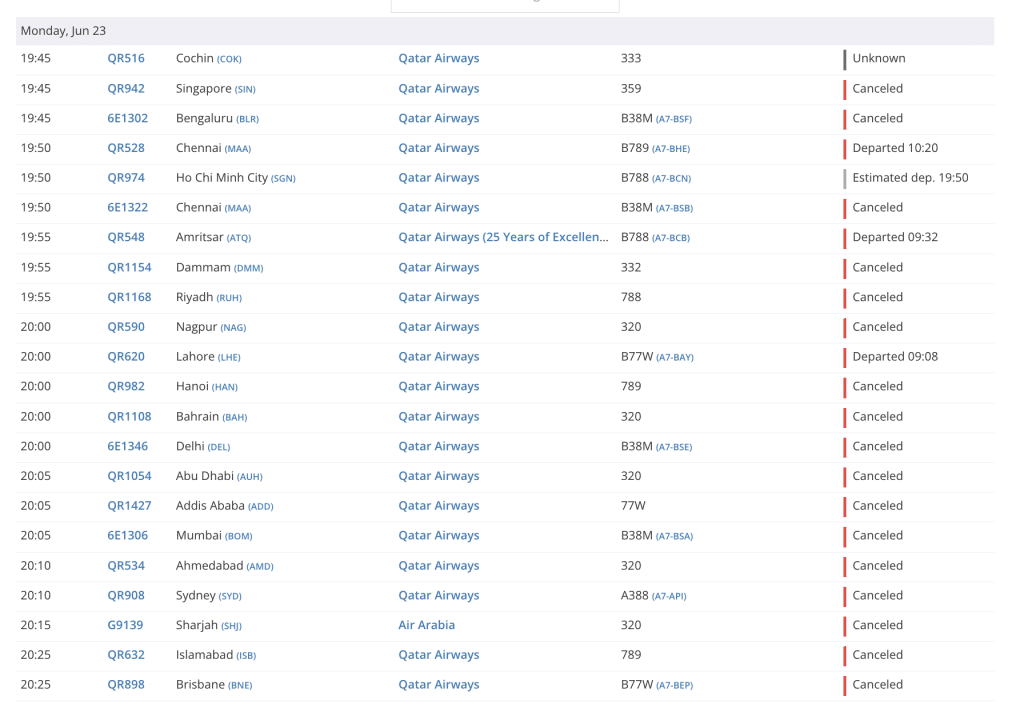Image resolution: width=1024 pixels, height=704 pixels.
Task: Select flight G9139 to Sharjah
Action: pos(125,625)
